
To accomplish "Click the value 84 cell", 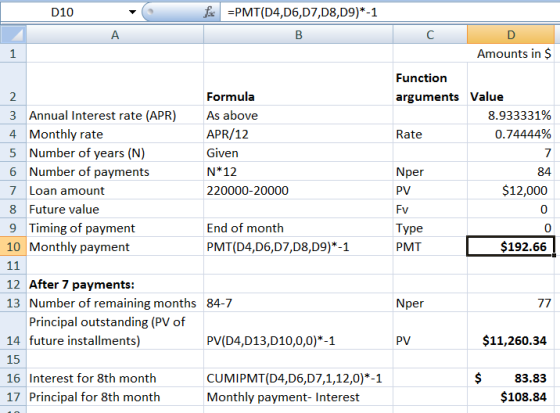I will (511, 171).
